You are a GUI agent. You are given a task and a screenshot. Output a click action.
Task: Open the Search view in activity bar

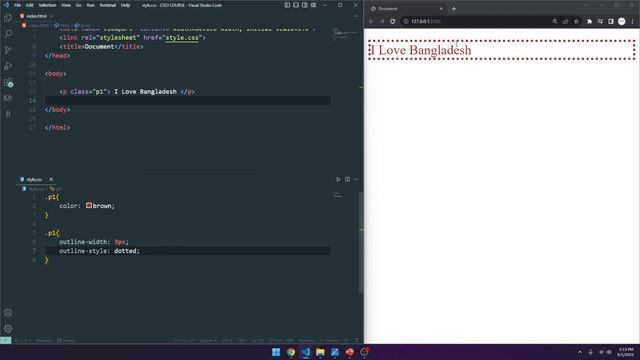pos(8,34)
